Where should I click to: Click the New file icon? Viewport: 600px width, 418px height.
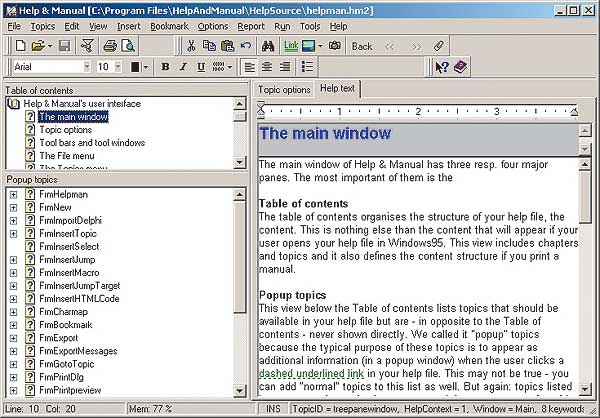(20, 46)
